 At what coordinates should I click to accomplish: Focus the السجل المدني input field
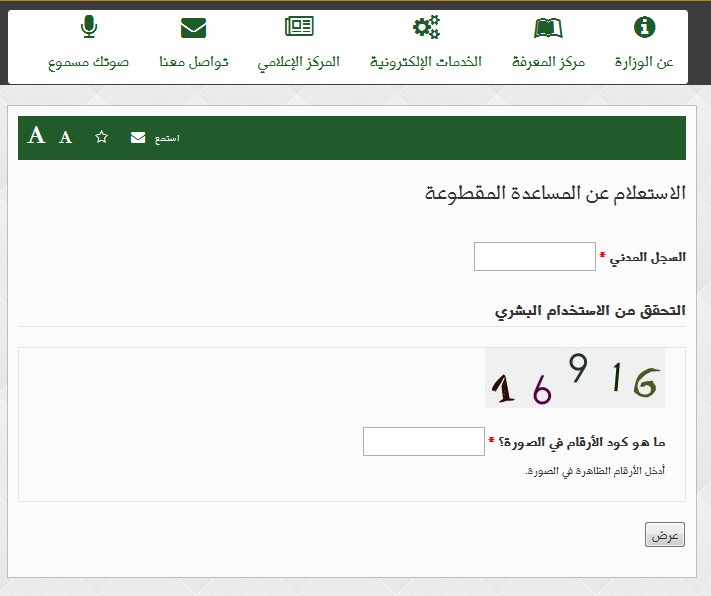pyautogui.click(x=535, y=256)
